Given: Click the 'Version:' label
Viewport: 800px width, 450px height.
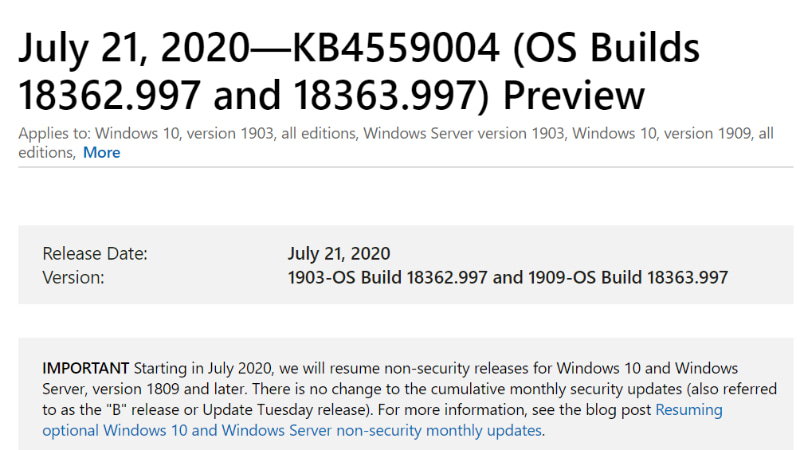Looking at the screenshot, I should pos(73,277).
